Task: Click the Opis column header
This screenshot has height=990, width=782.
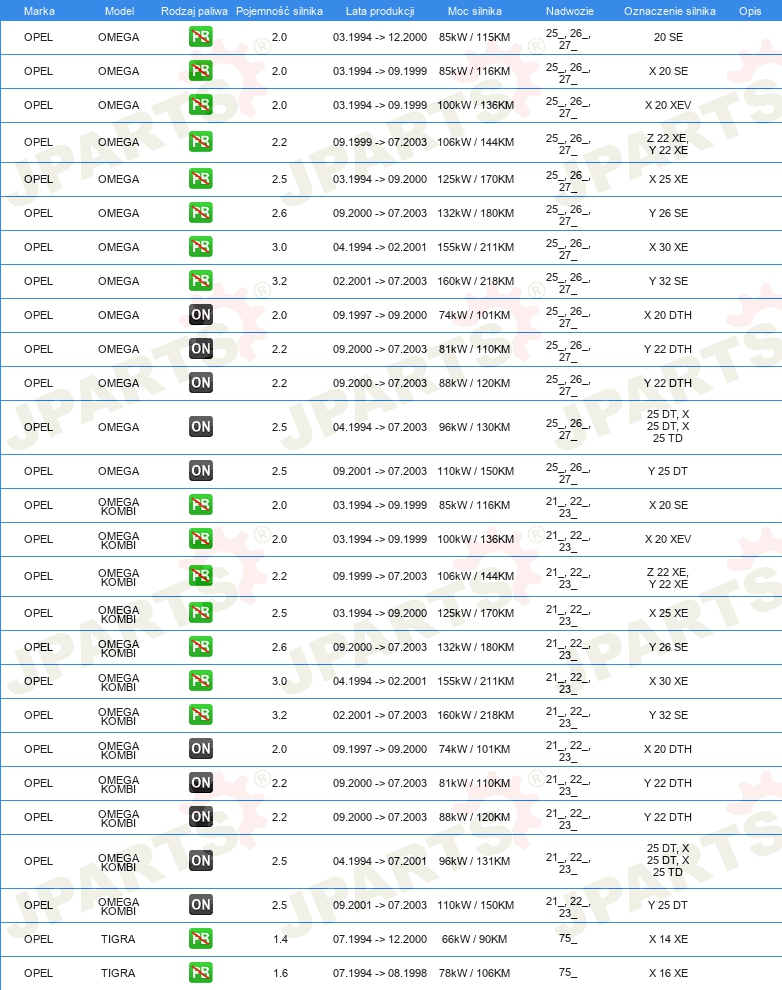Action: (x=750, y=11)
